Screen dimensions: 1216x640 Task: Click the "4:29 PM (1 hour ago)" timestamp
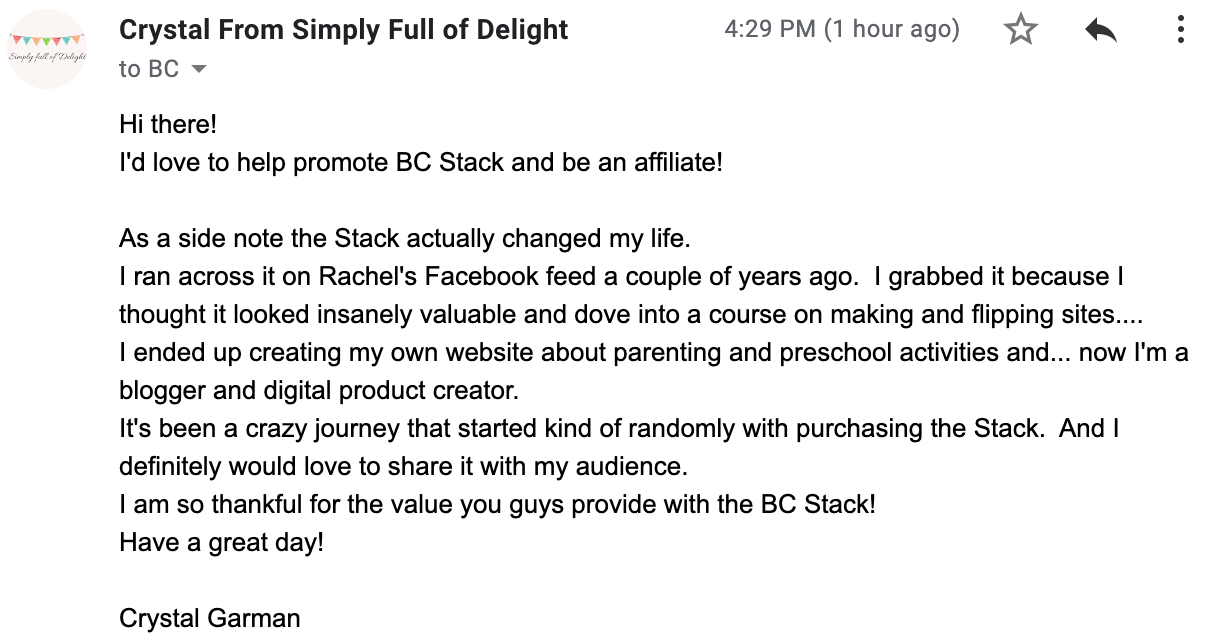[x=841, y=30]
